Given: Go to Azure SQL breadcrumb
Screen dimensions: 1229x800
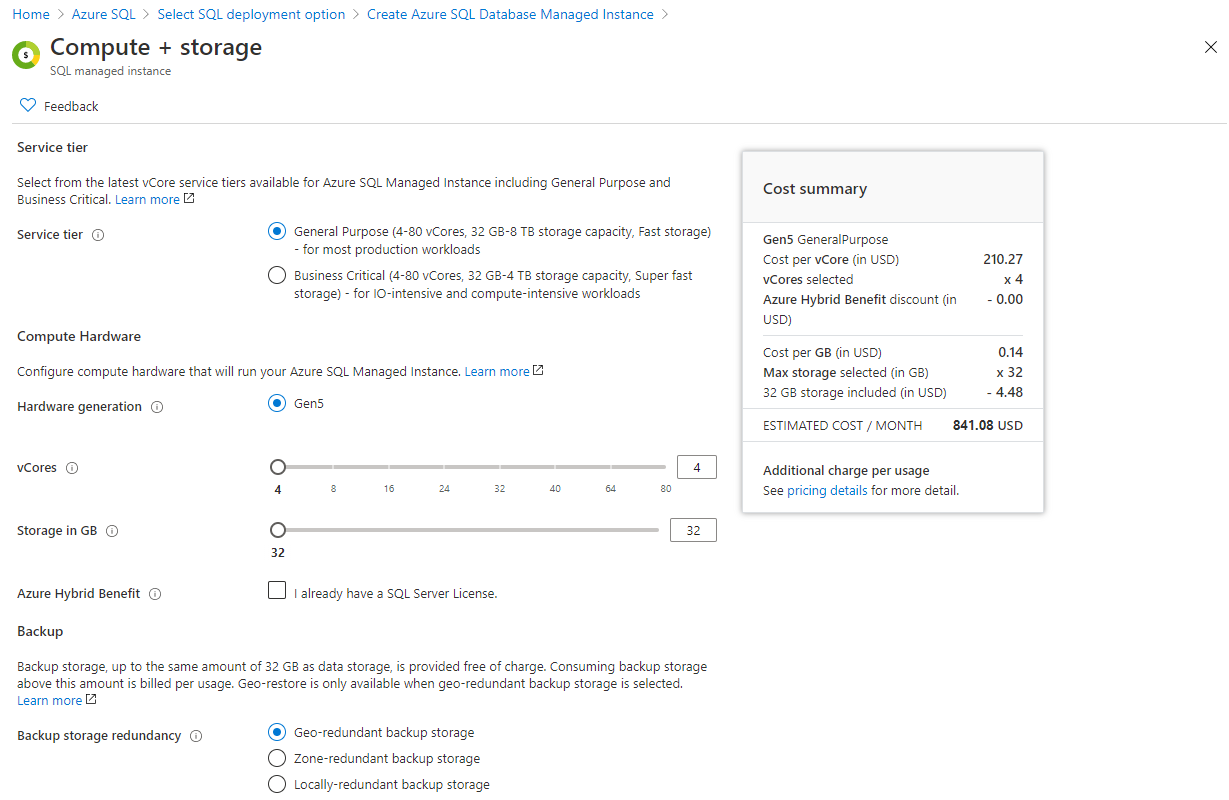Looking at the screenshot, I should (x=104, y=15).
